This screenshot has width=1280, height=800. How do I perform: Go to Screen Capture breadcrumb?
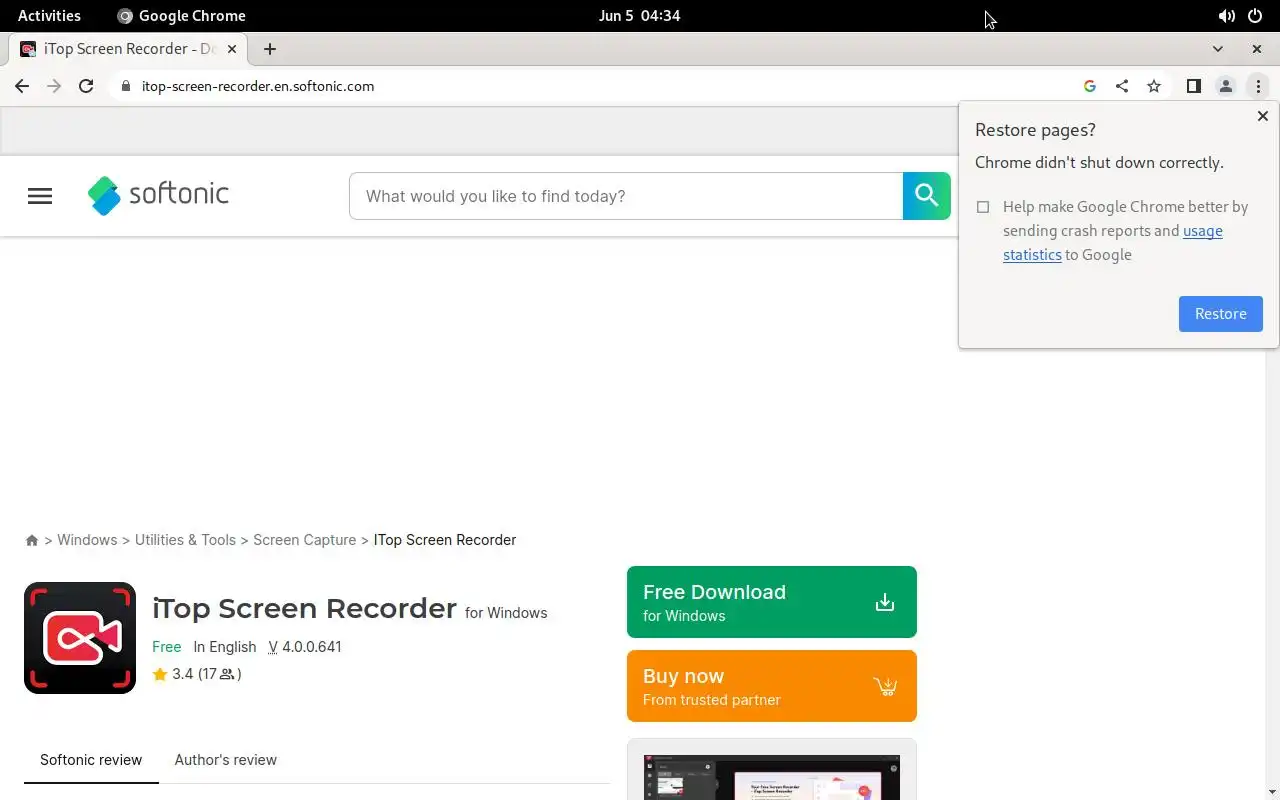tap(305, 540)
